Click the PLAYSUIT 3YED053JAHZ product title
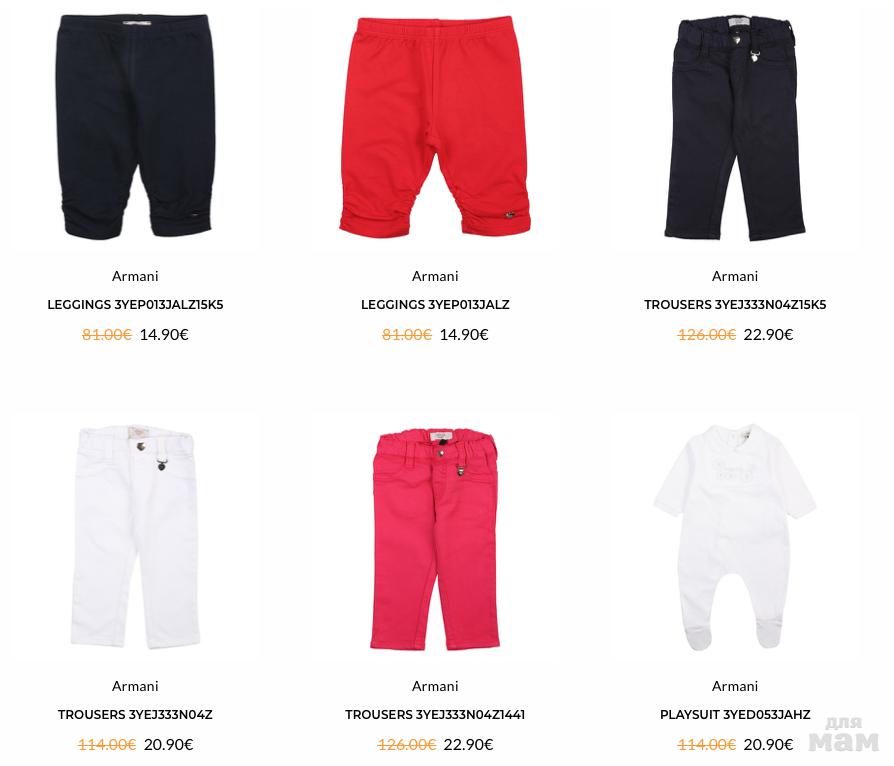The width and height of the screenshot is (894, 766). [x=735, y=715]
